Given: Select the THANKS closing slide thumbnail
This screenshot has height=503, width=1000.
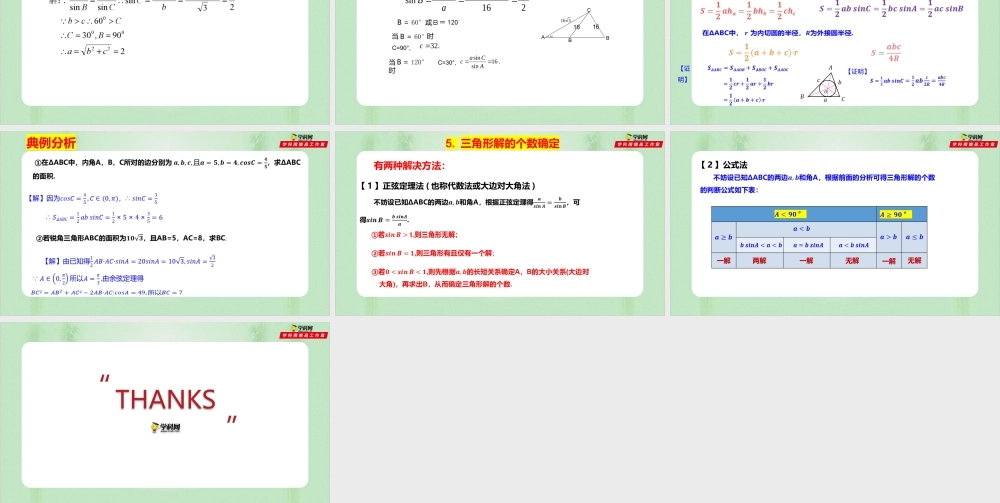Looking at the screenshot, I should click(165, 412).
